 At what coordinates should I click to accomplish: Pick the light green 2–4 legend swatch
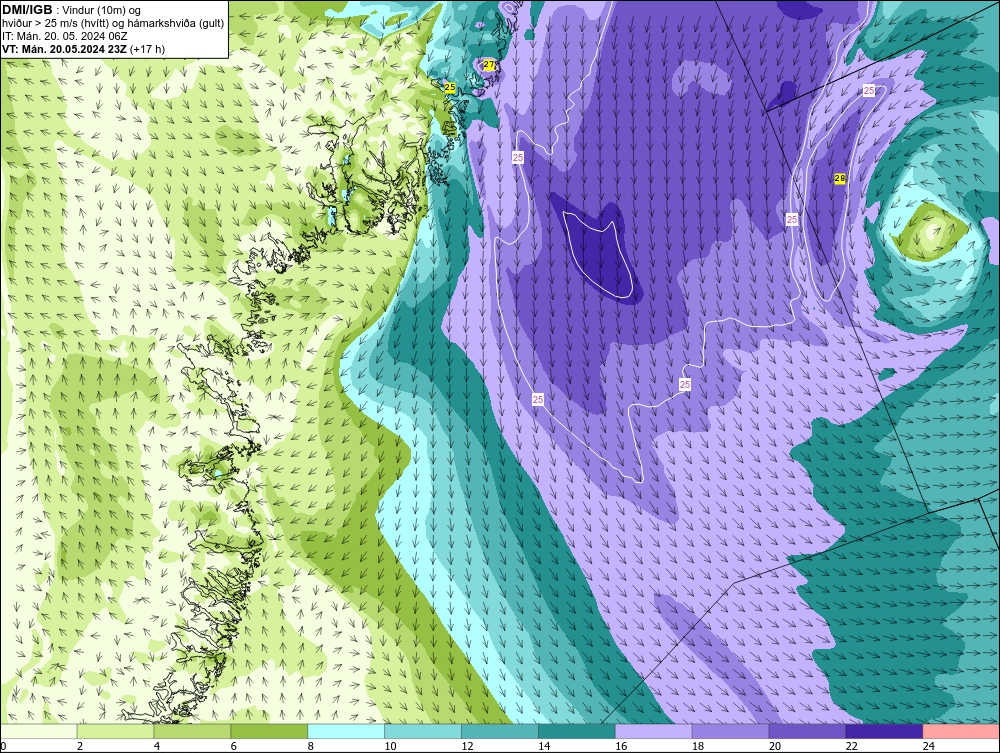tap(115, 731)
